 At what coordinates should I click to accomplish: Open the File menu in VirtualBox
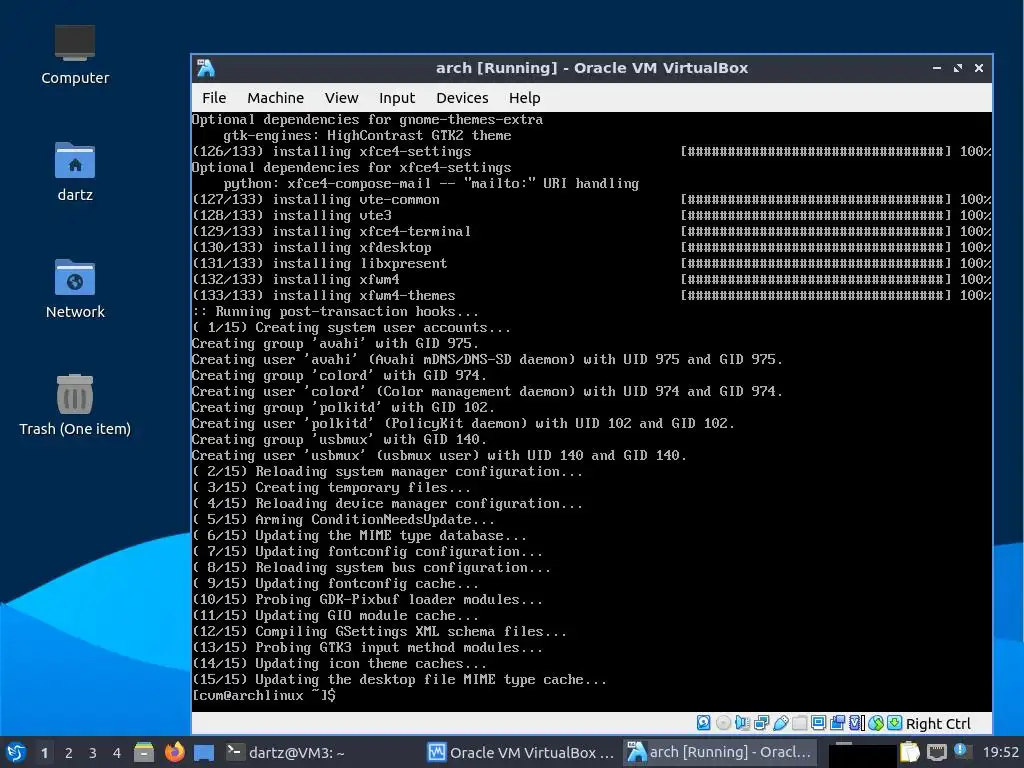click(x=214, y=98)
